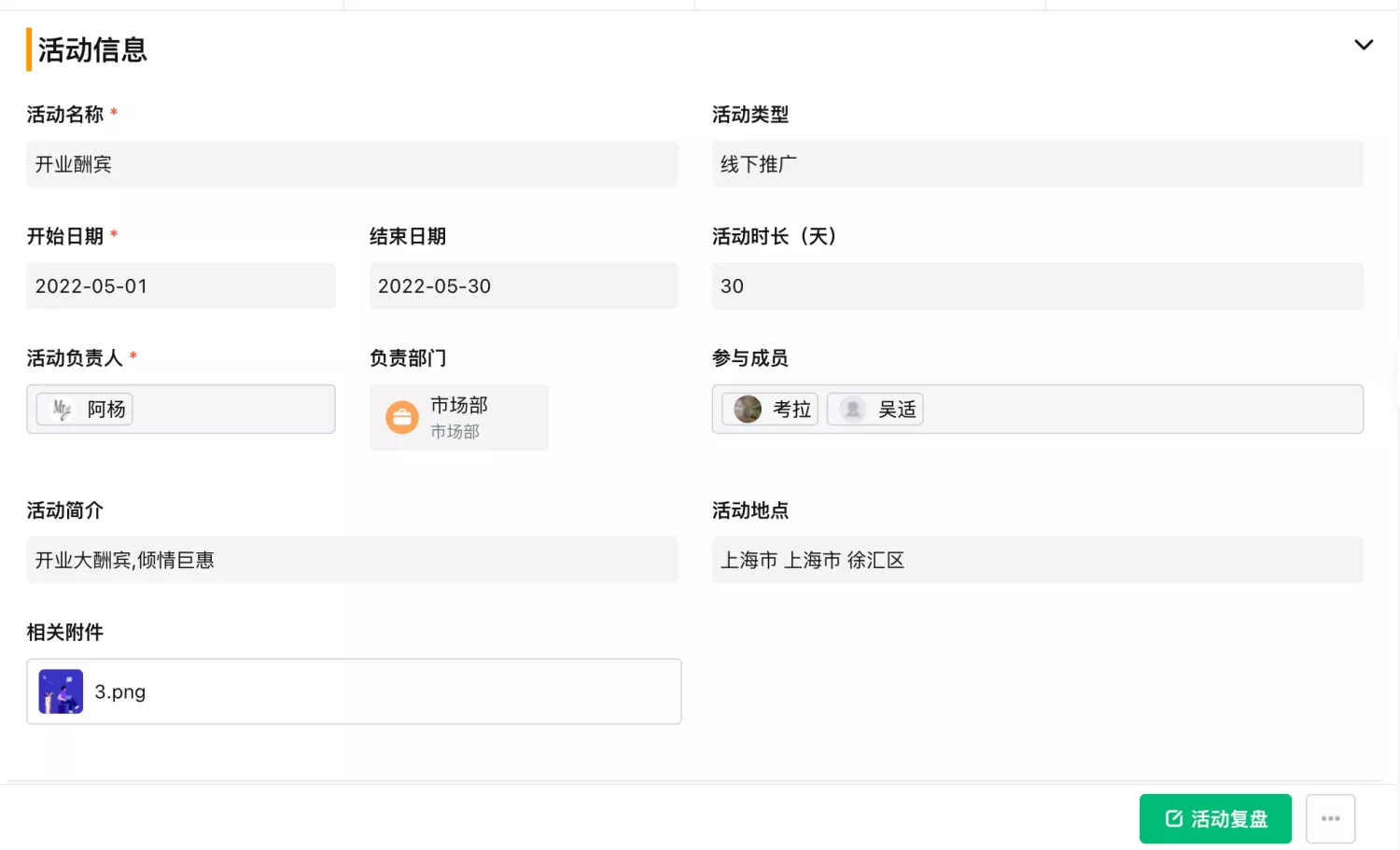1400x850 pixels.
Task: Click 阿杨's avatar icon
Action: tap(62, 409)
